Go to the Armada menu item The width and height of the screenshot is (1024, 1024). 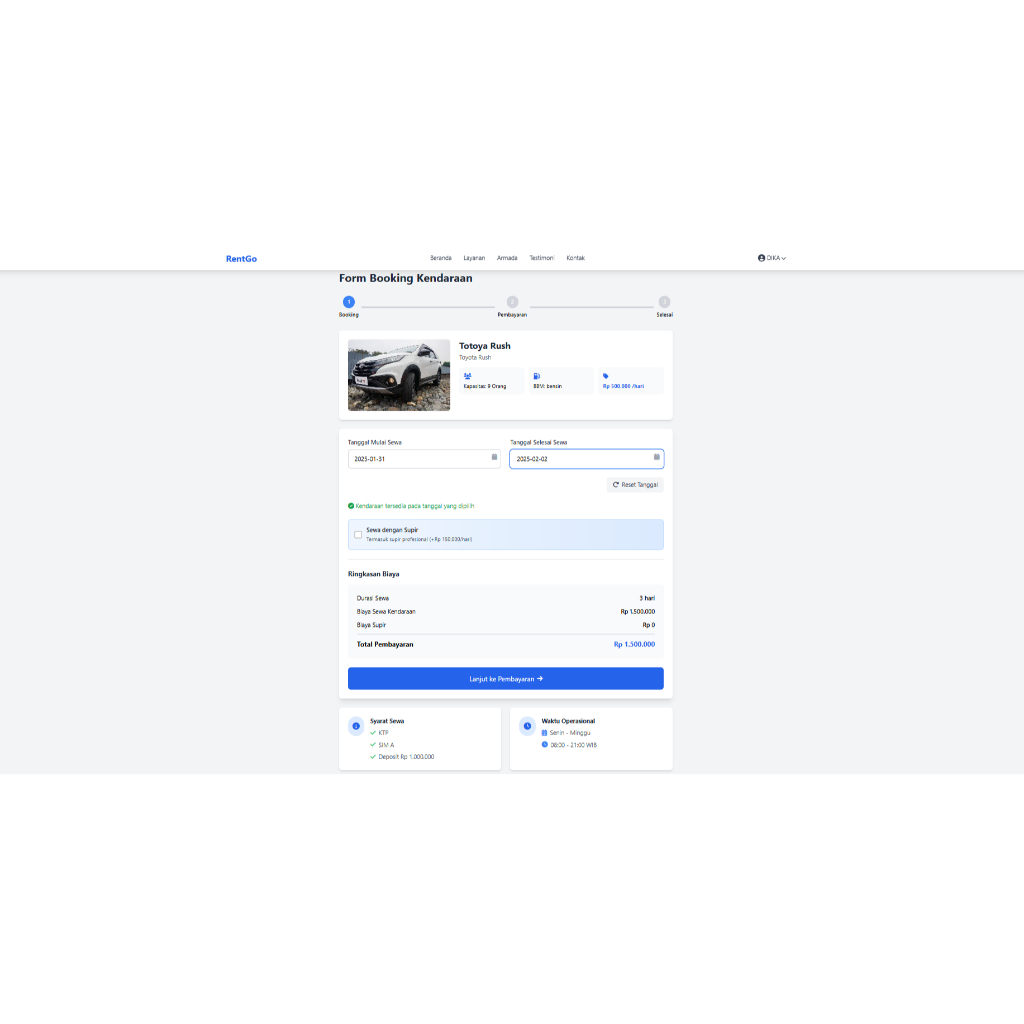(507, 258)
